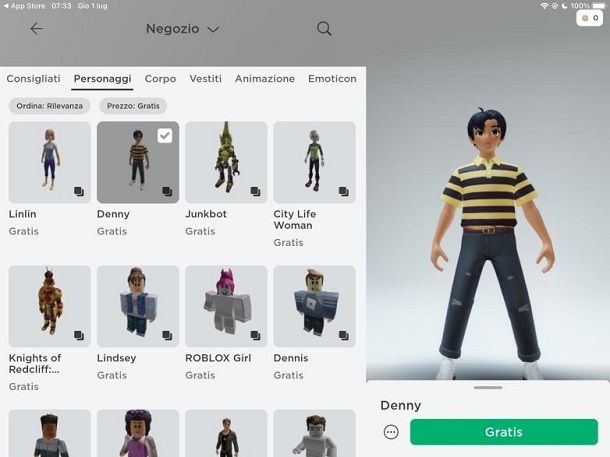Open the Corpo tab
This screenshot has height=457, width=610.
click(160, 79)
